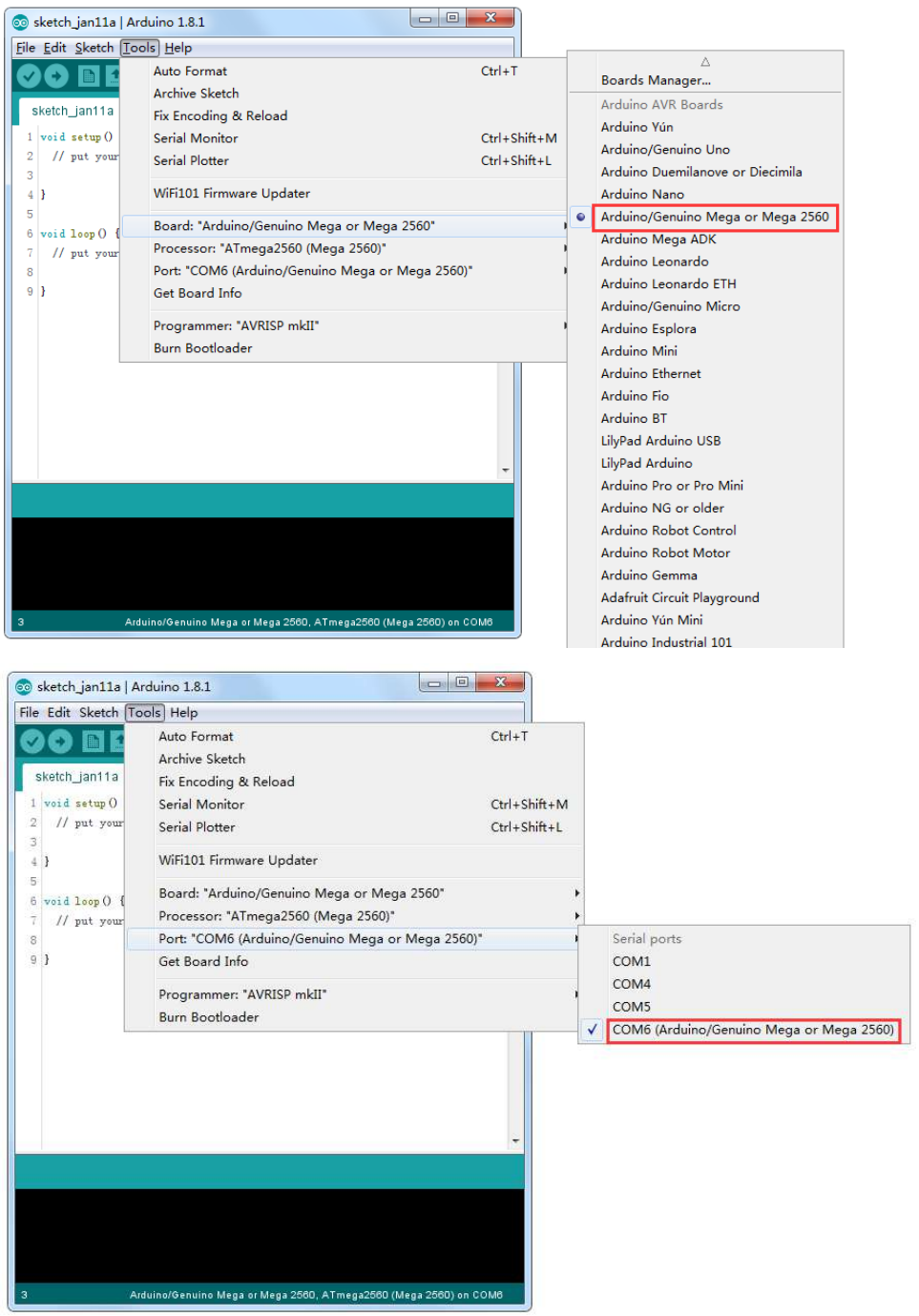Expand Port submenu in upper Tools menu
This screenshot has height=1316, width=919.
coord(345,271)
